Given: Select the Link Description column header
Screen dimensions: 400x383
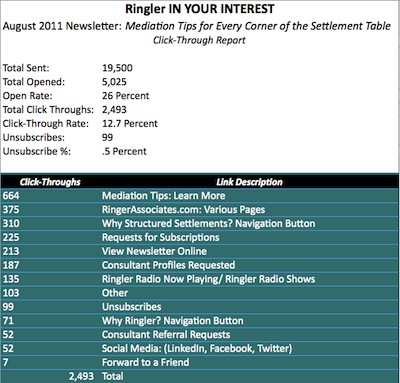Looking at the screenshot, I should tap(249, 182).
